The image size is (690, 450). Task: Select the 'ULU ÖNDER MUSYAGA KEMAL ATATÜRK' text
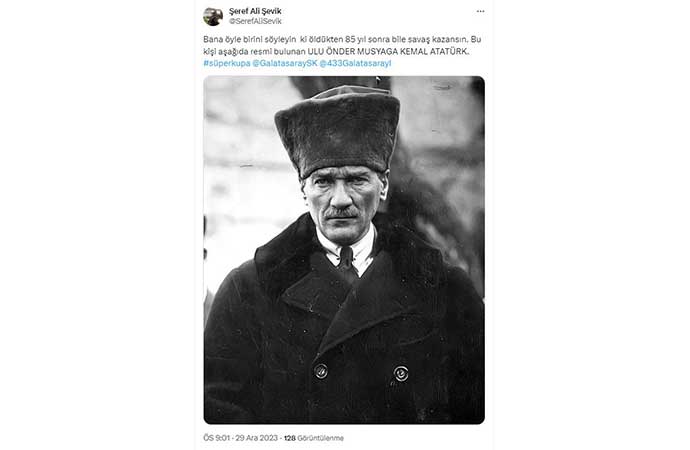pos(389,51)
